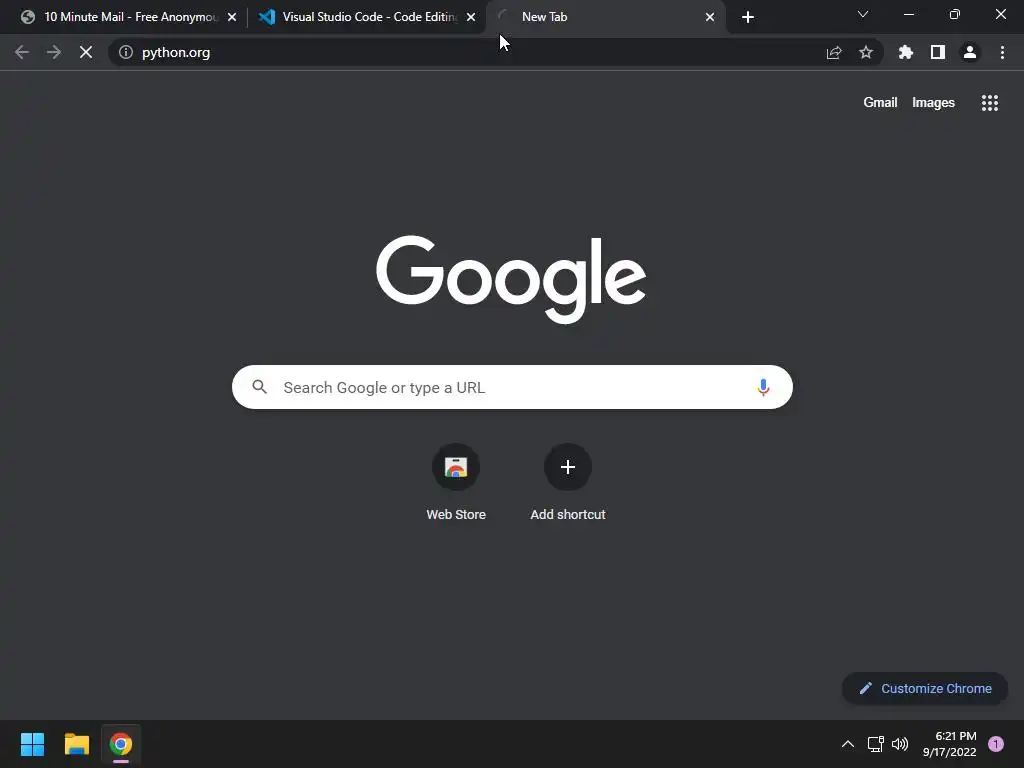Go back to the previous page

click(22, 52)
